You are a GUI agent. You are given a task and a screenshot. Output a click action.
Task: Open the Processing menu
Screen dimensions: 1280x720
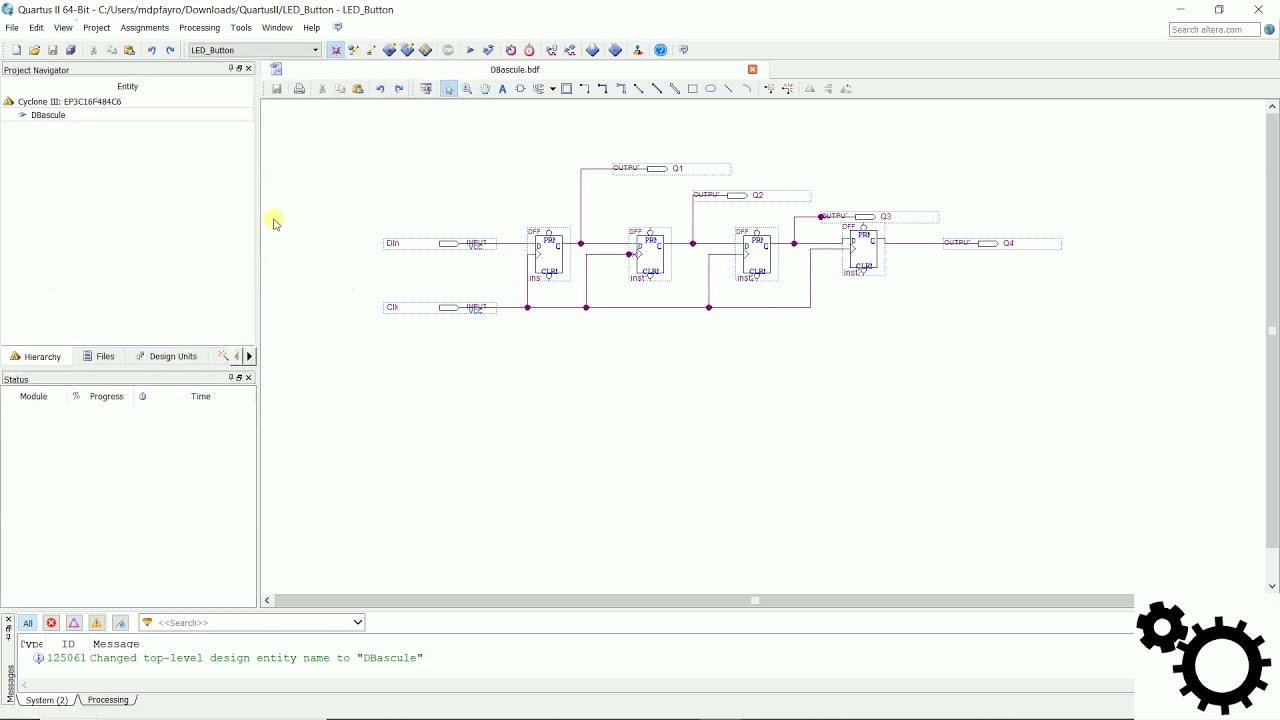click(x=199, y=28)
